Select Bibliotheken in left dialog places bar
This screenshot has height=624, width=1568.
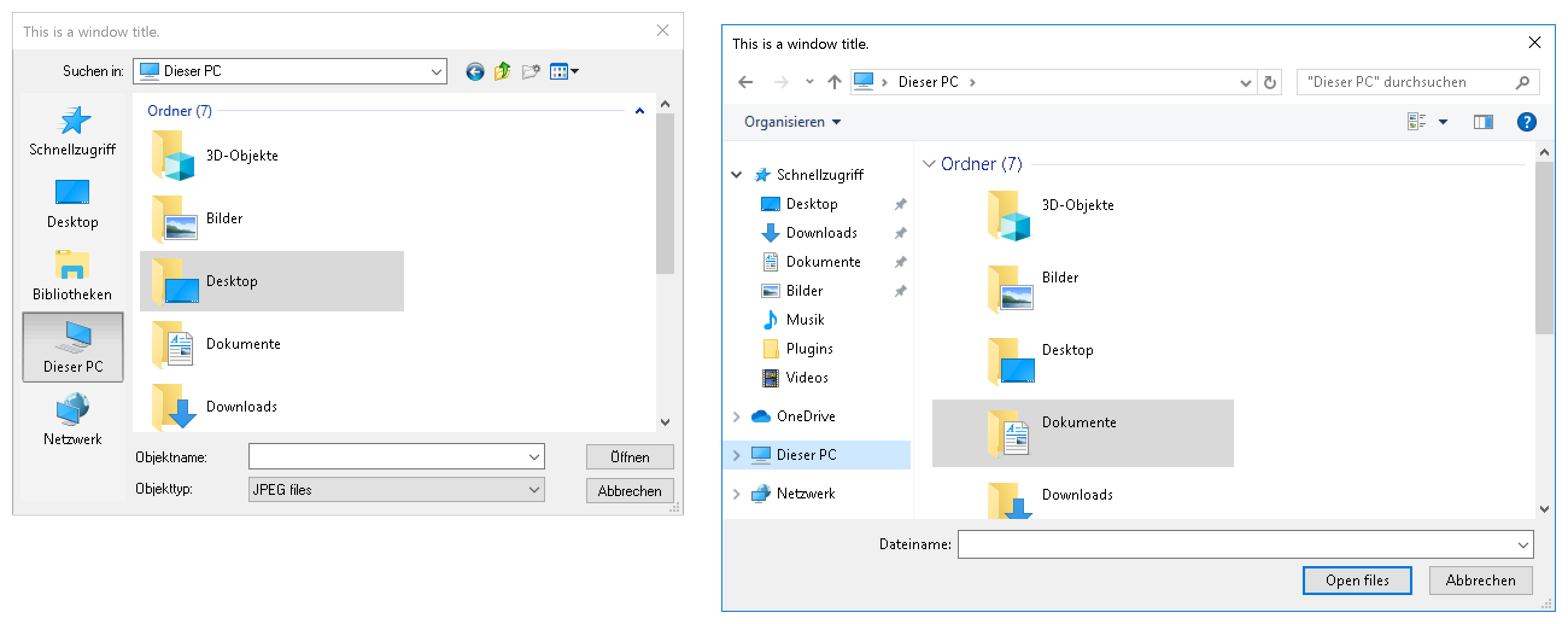point(72,276)
